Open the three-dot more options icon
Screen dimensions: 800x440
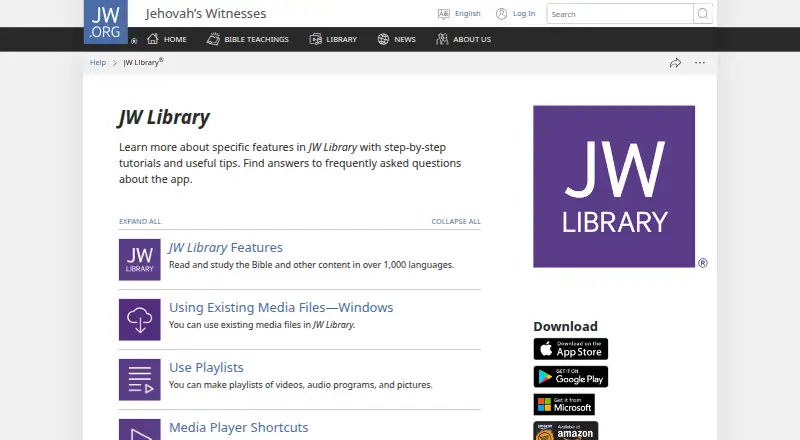click(699, 63)
